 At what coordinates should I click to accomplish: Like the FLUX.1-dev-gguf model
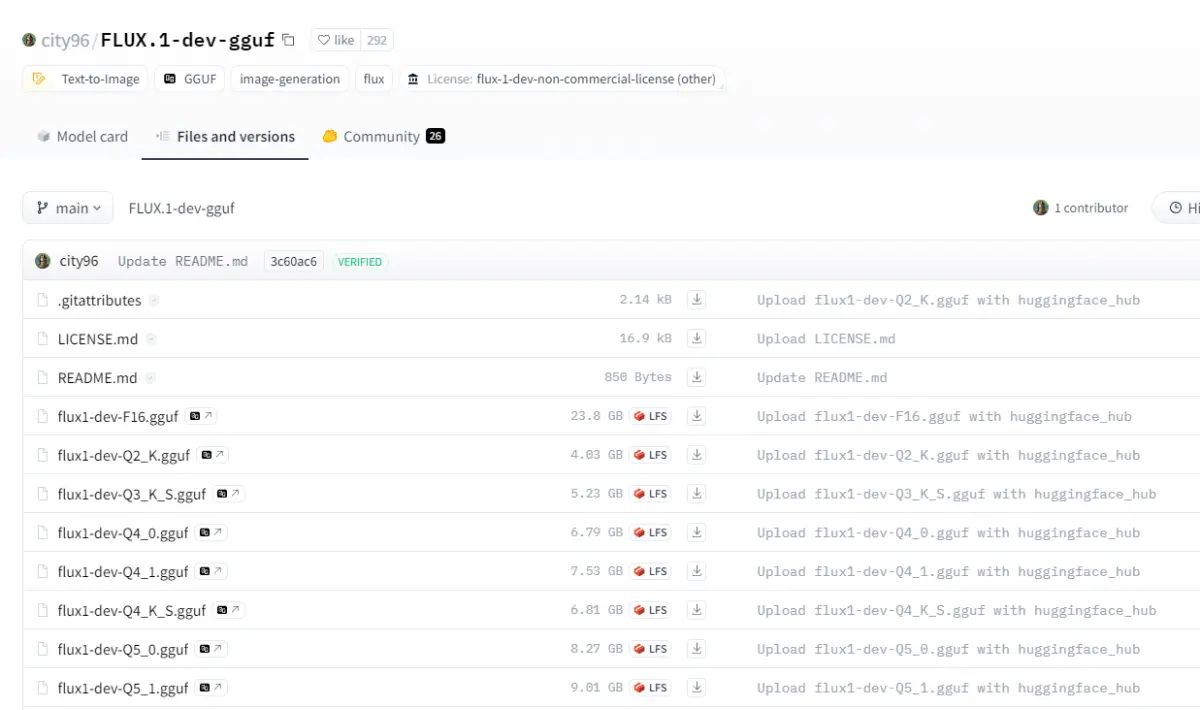pyautogui.click(x=336, y=40)
